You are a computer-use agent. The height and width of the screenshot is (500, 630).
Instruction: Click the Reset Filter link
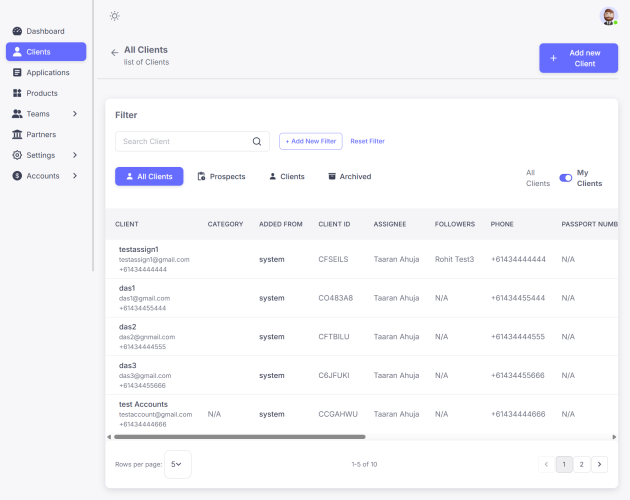tap(368, 141)
